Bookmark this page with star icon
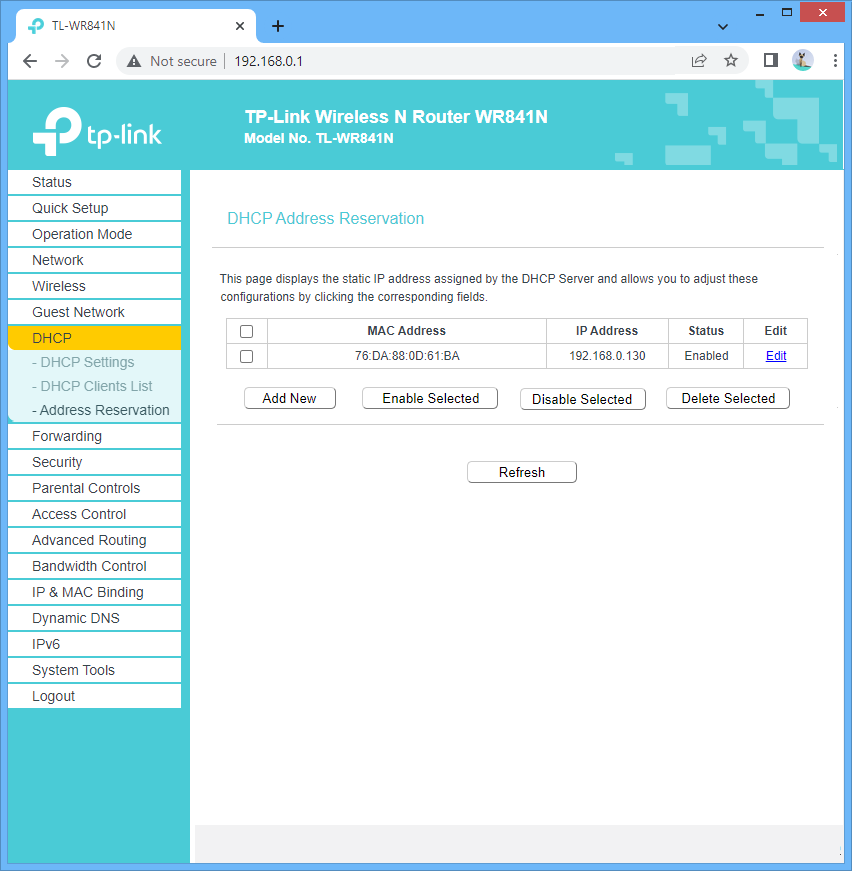The height and width of the screenshot is (871, 852). click(731, 61)
